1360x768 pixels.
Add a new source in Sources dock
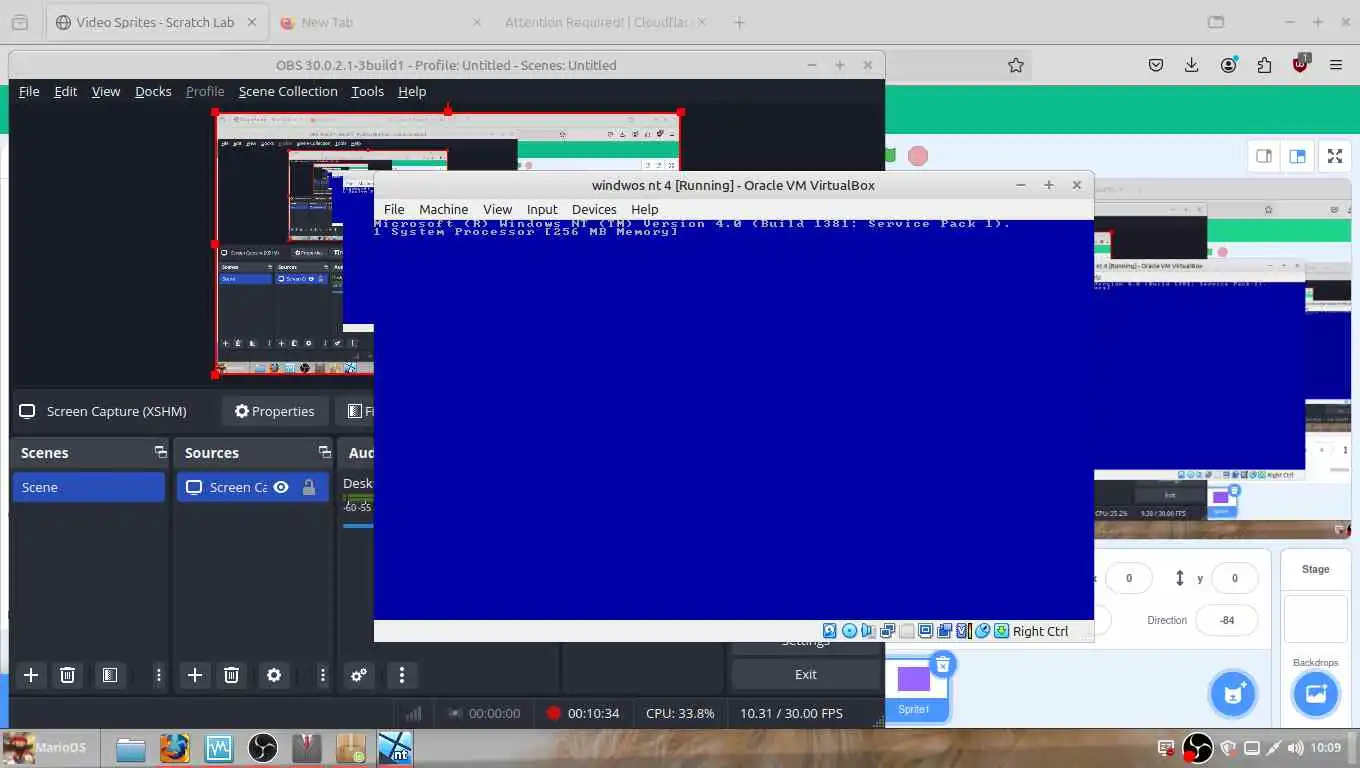pyautogui.click(x=195, y=675)
